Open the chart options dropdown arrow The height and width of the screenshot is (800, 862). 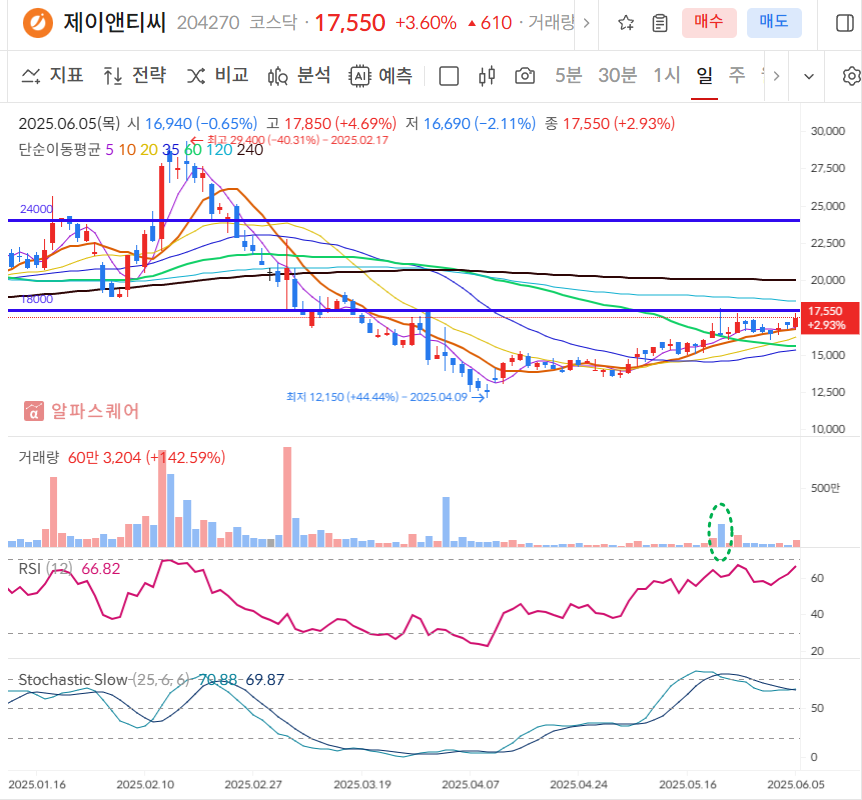807,75
